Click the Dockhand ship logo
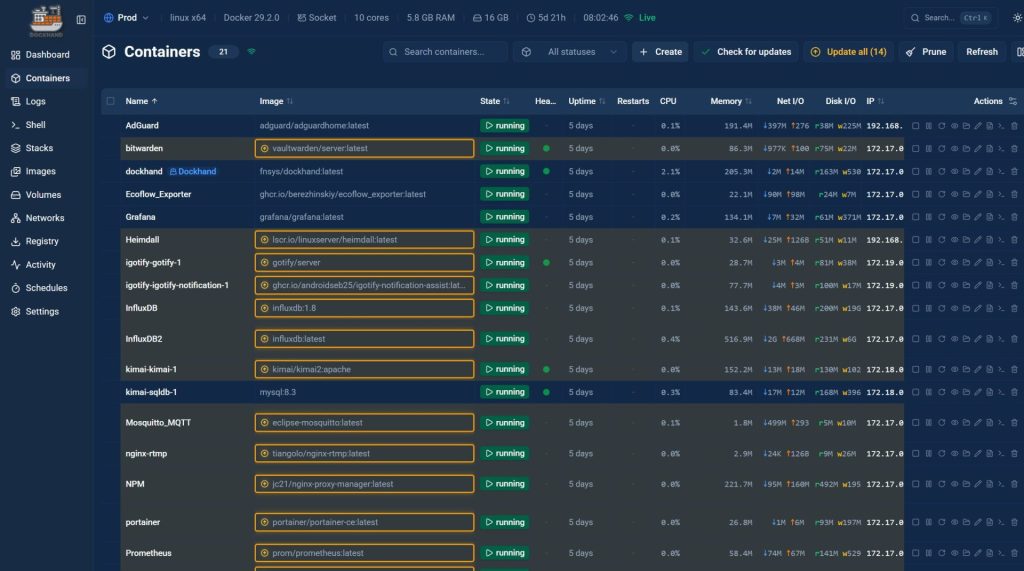1024x571 pixels. tap(46, 19)
